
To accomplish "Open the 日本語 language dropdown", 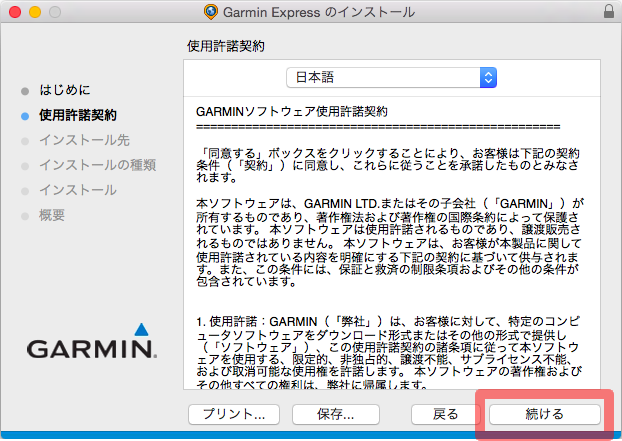I will (x=392, y=77).
